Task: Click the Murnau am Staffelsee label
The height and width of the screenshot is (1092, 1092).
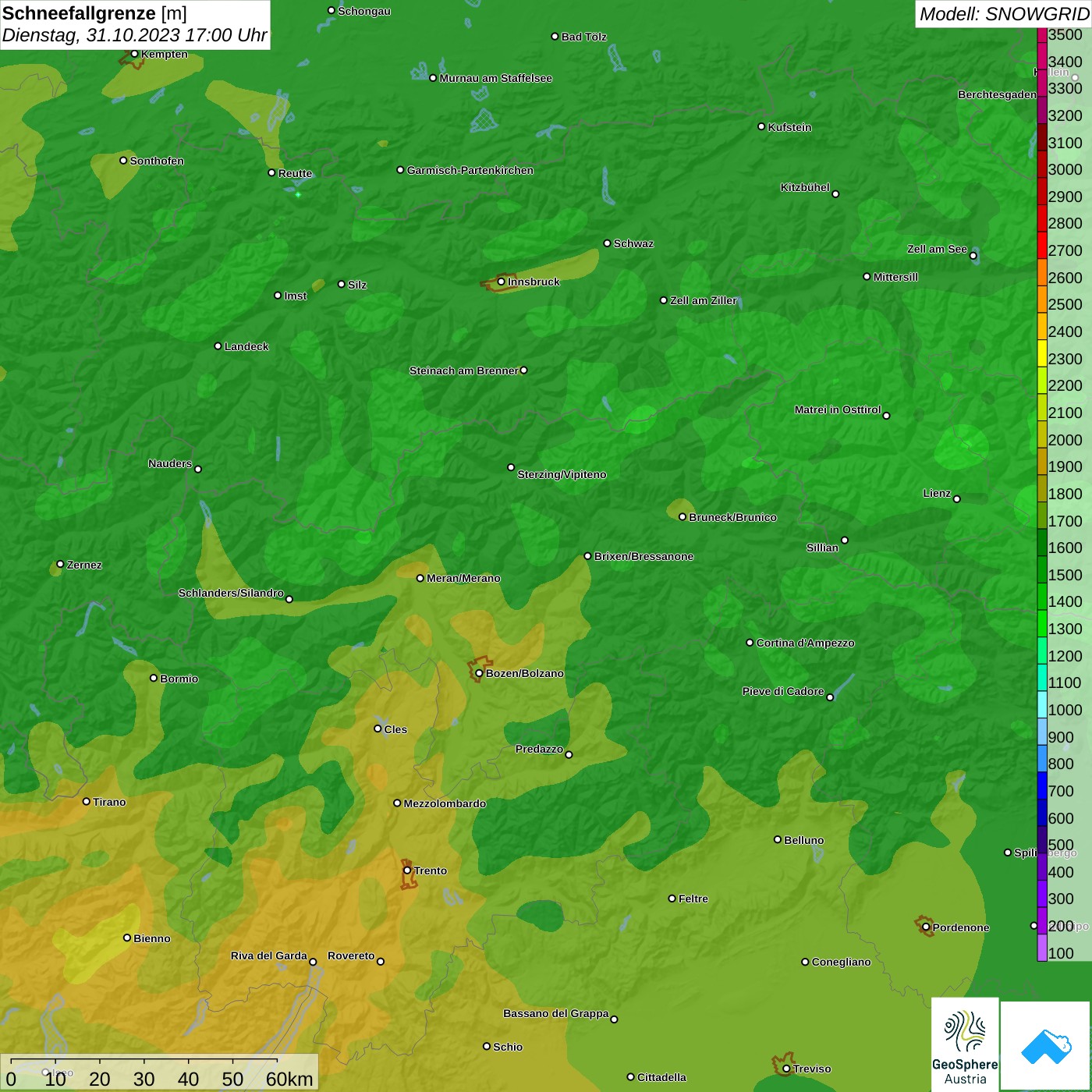Action: click(496, 78)
